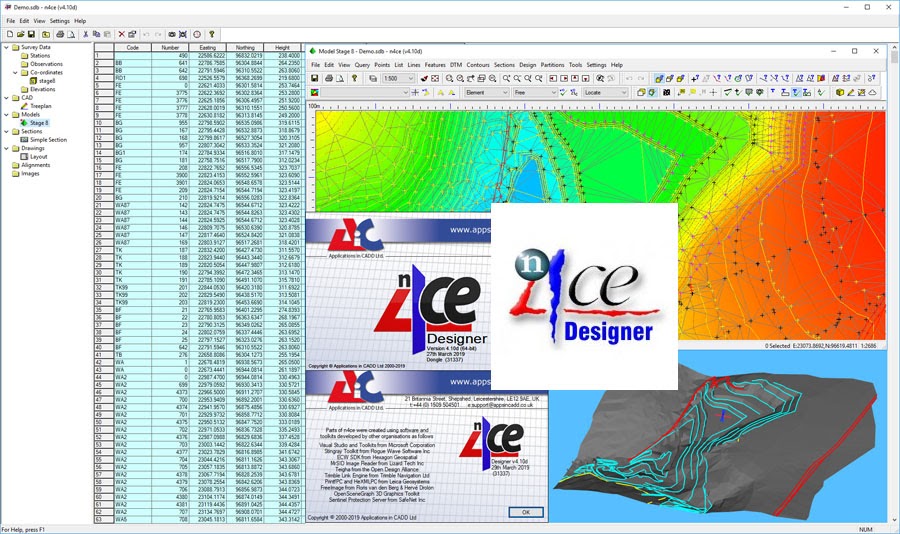Viewport: 900px width, 534px height.
Task: Click the Northing column header
Action: click(245, 48)
